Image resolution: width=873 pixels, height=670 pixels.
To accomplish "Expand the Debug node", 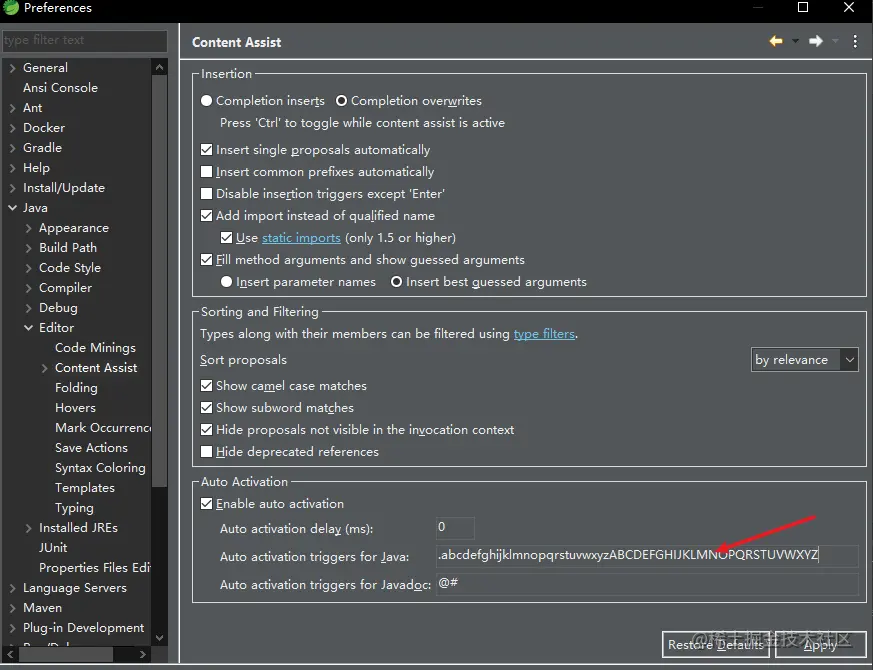I will (x=28, y=308).
